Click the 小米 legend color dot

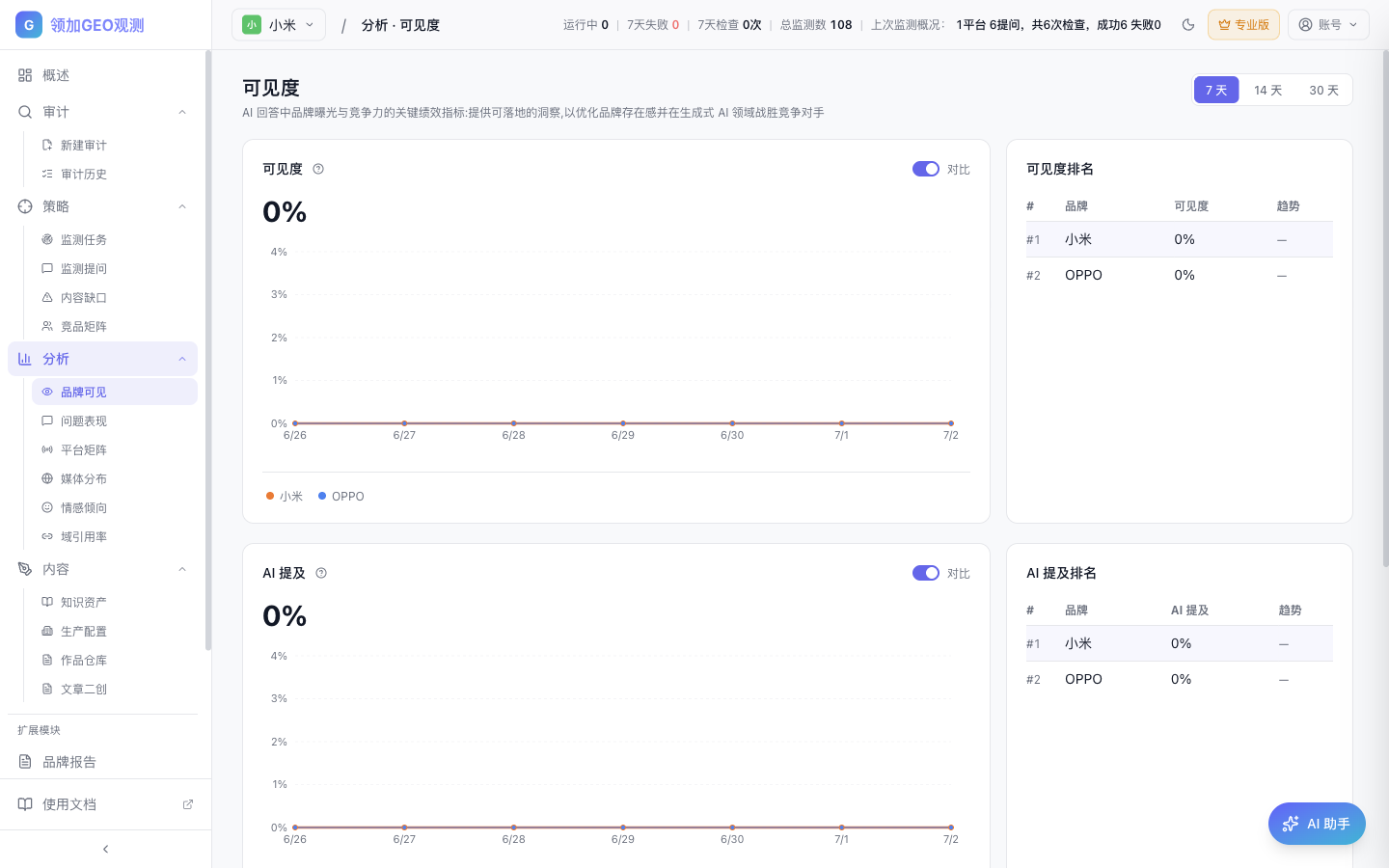coord(270,497)
